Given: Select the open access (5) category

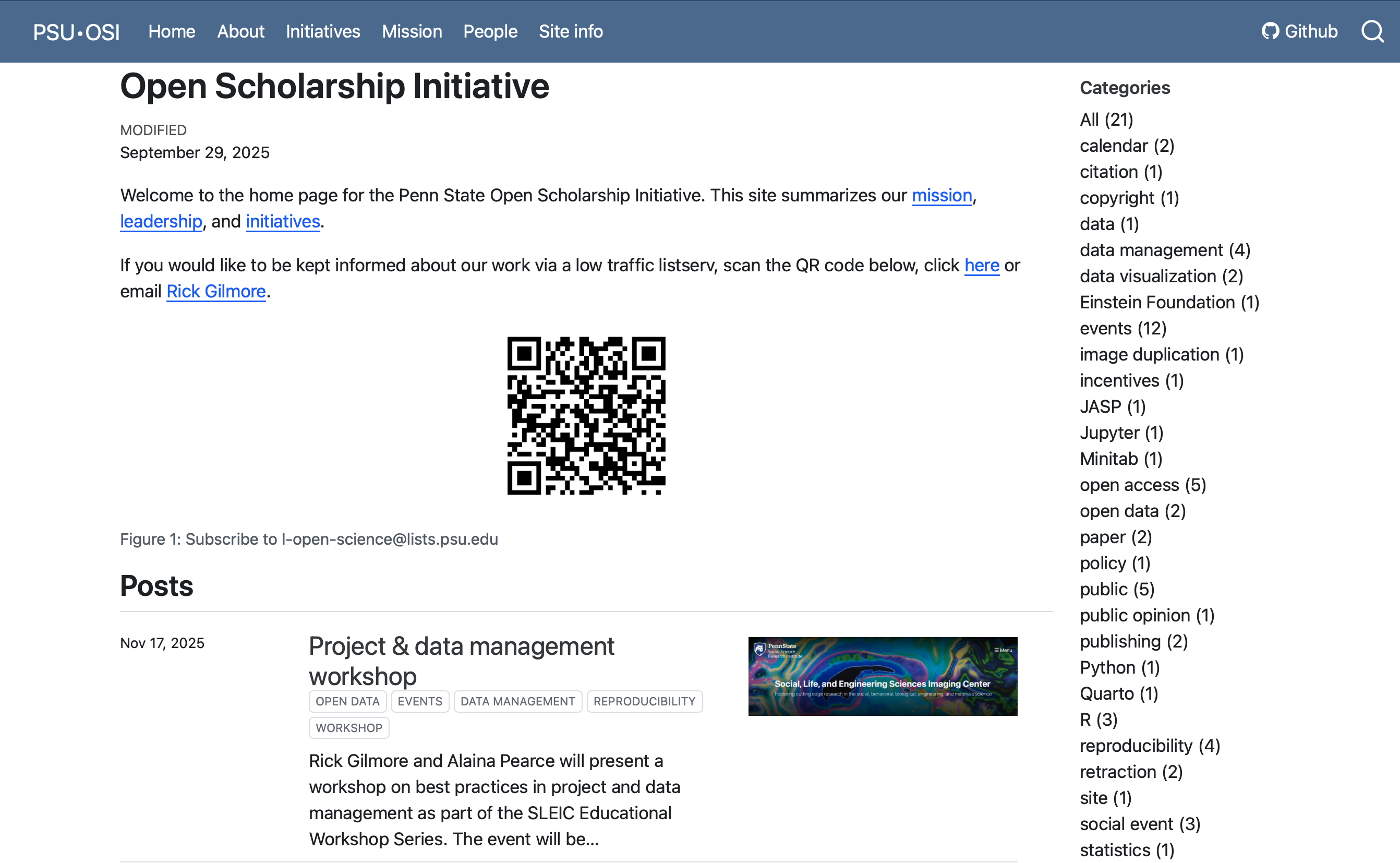Looking at the screenshot, I should (x=1142, y=485).
